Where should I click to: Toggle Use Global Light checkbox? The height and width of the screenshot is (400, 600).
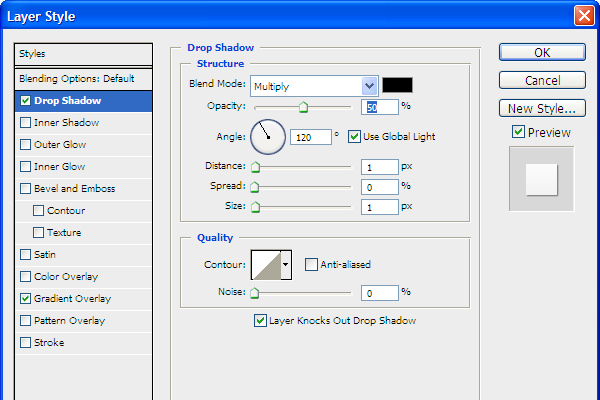[x=354, y=136]
